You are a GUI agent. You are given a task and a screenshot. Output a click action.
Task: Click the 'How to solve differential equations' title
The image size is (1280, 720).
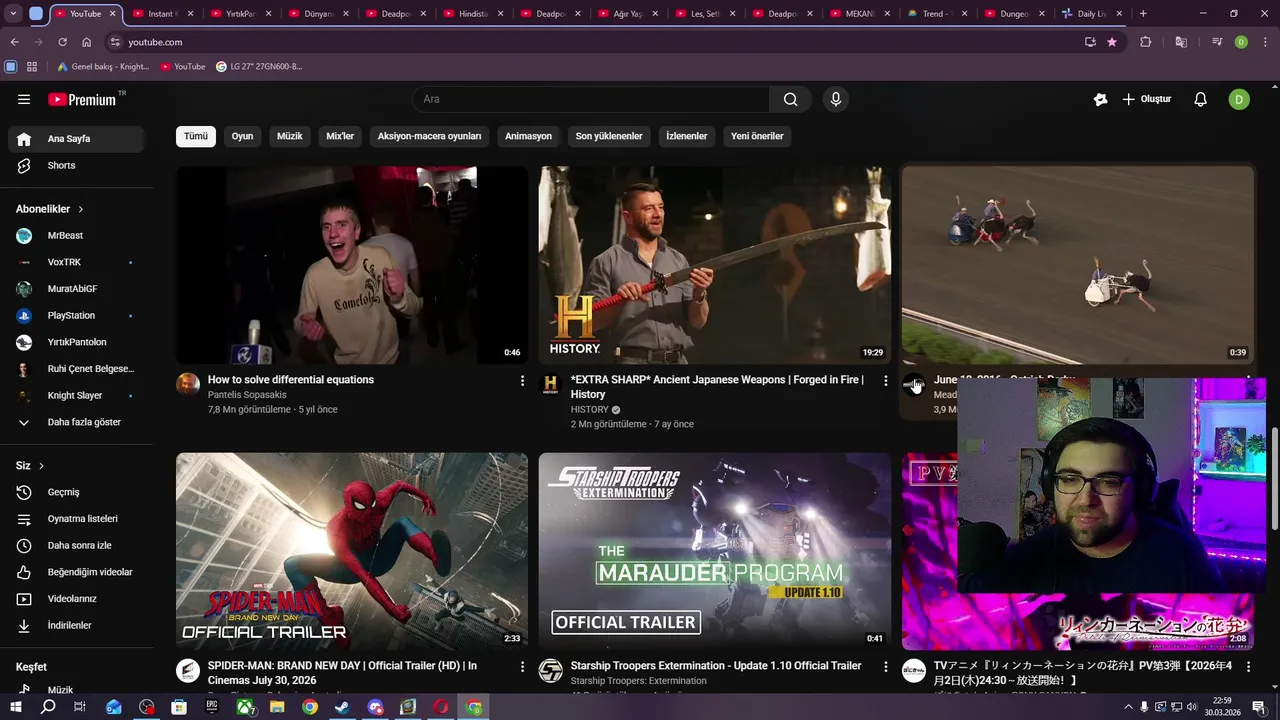pos(291,380)
